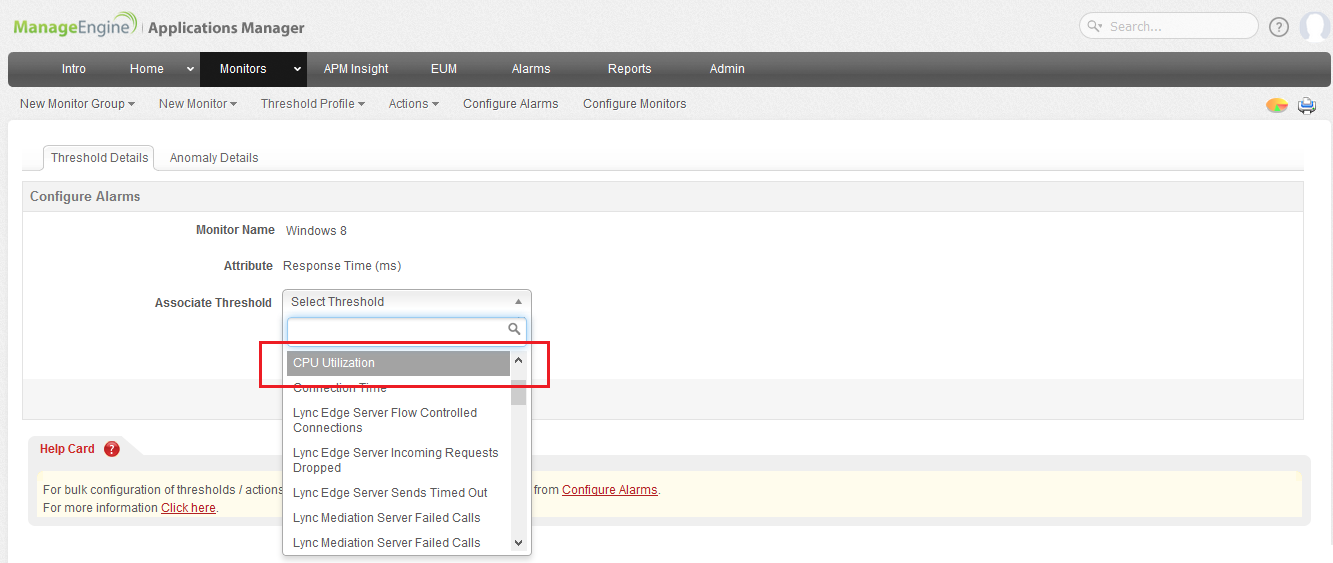Go to the Home tab
Viewport: 1333px width, 563px height.
pyautogui.click(x=147, y=69)
